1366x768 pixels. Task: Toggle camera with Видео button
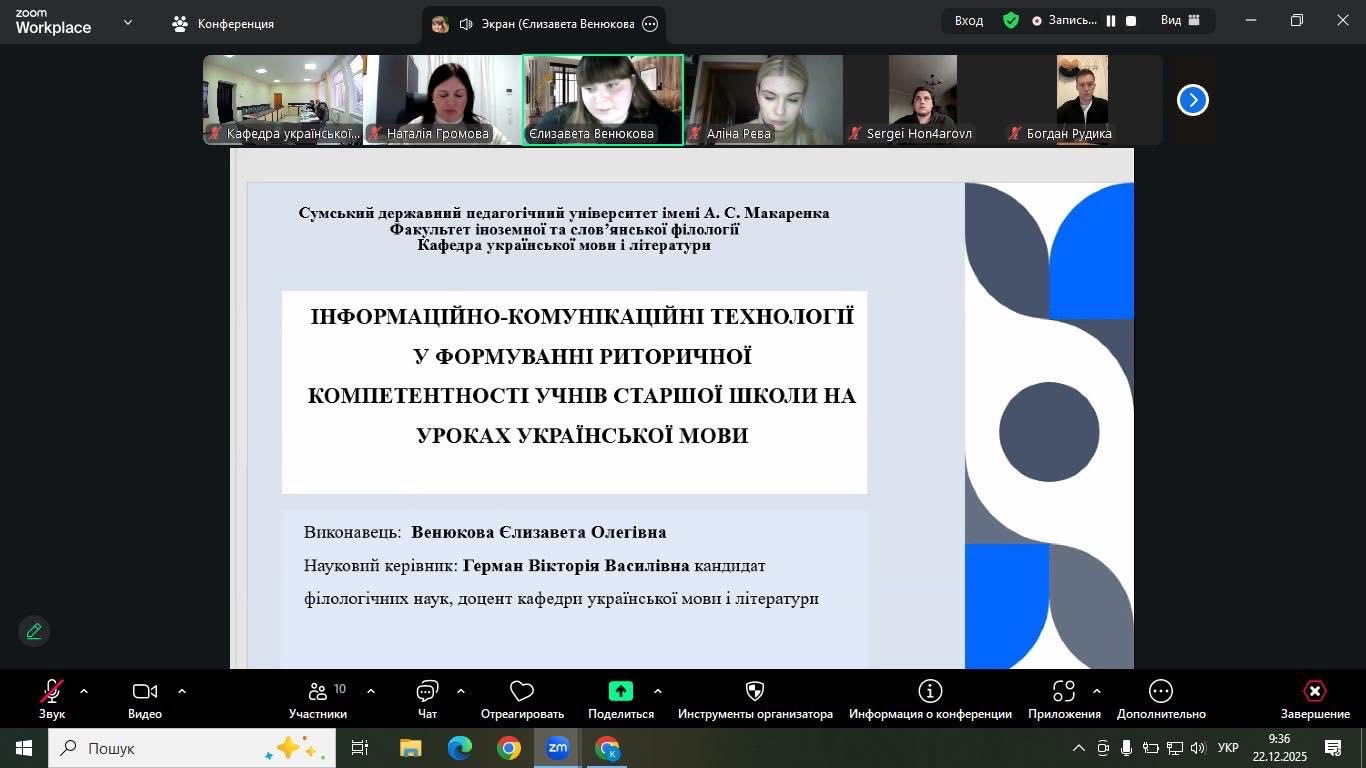145,692
